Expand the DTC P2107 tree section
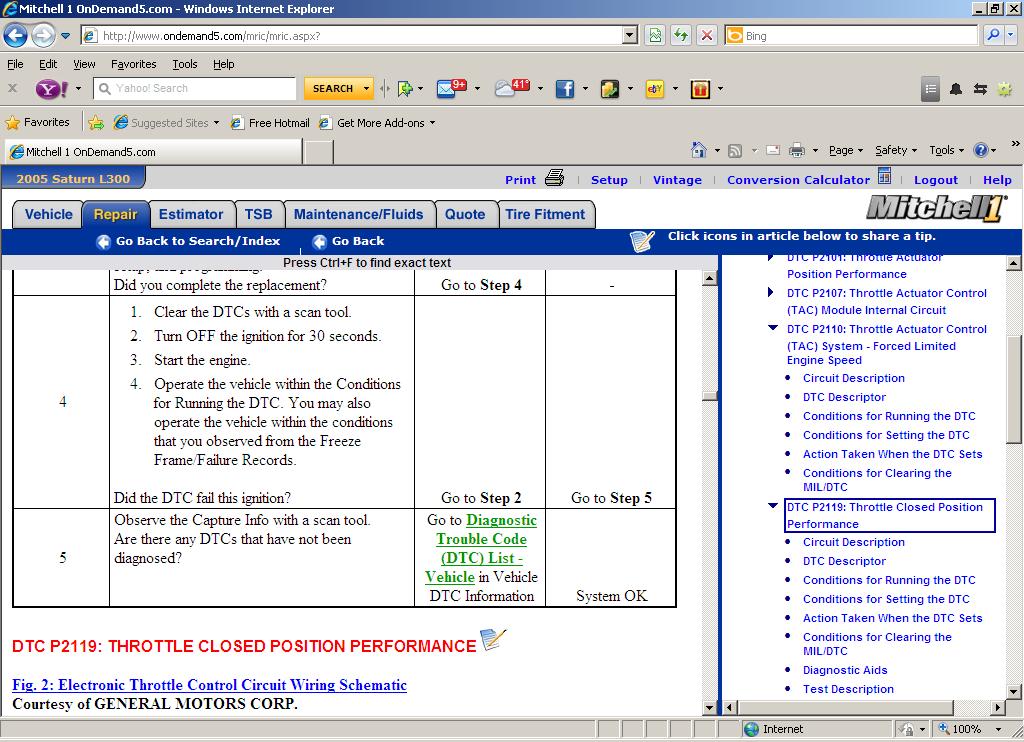 tap(771, 292)
